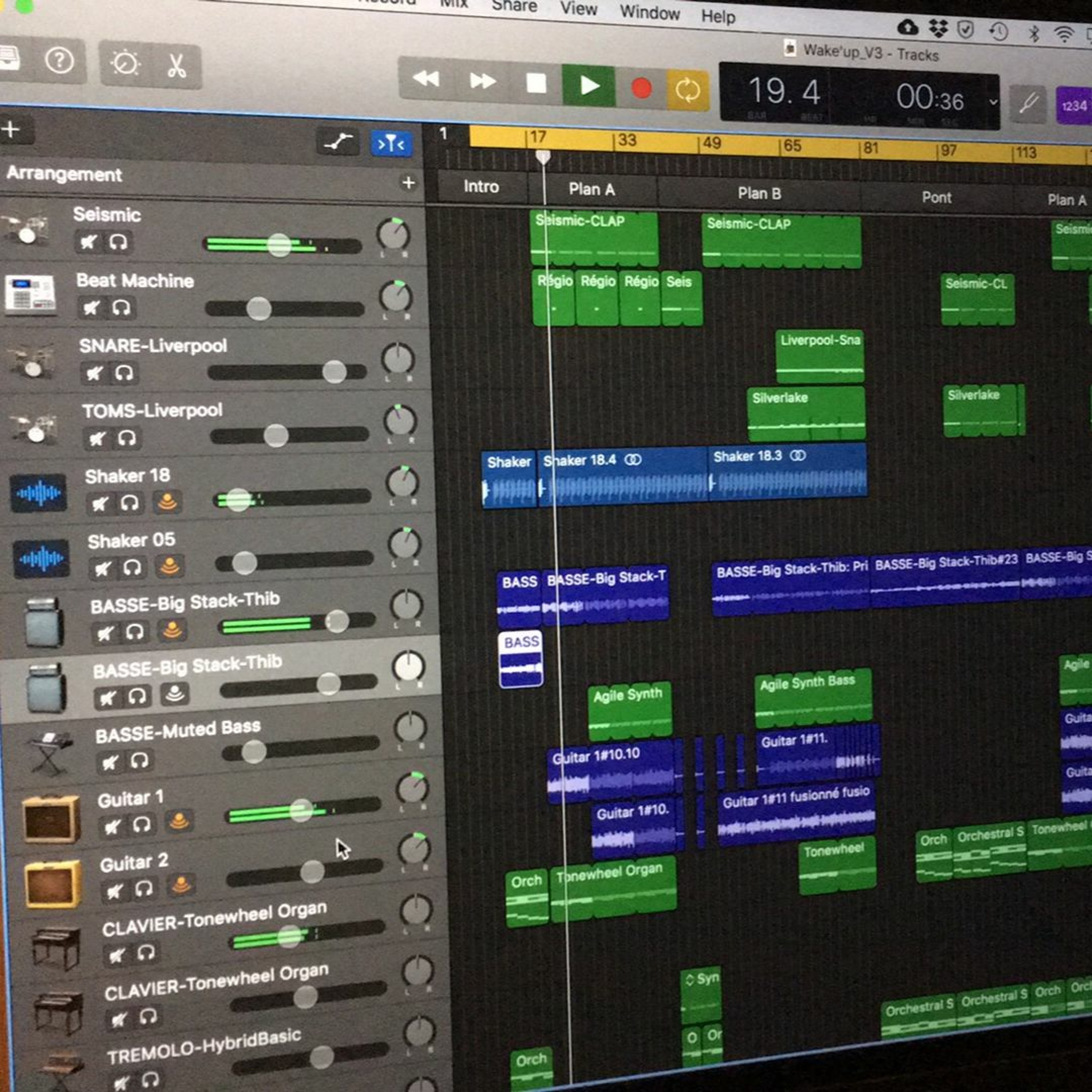Screen dimensions: 1092x1092
Task: Click the red Record button
Action: 641,88
